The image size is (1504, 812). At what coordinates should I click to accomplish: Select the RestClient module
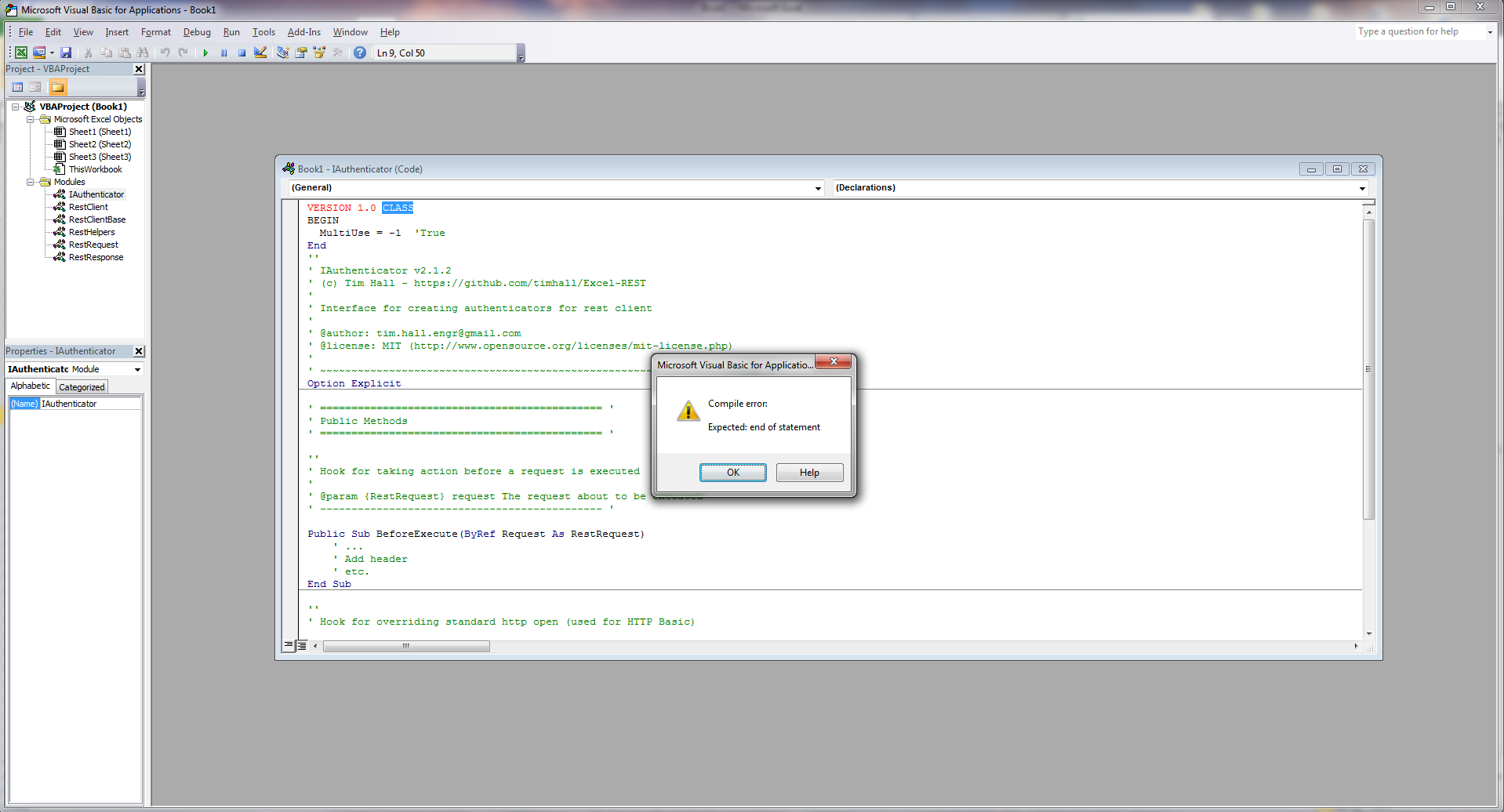click(x=89, y=207)
